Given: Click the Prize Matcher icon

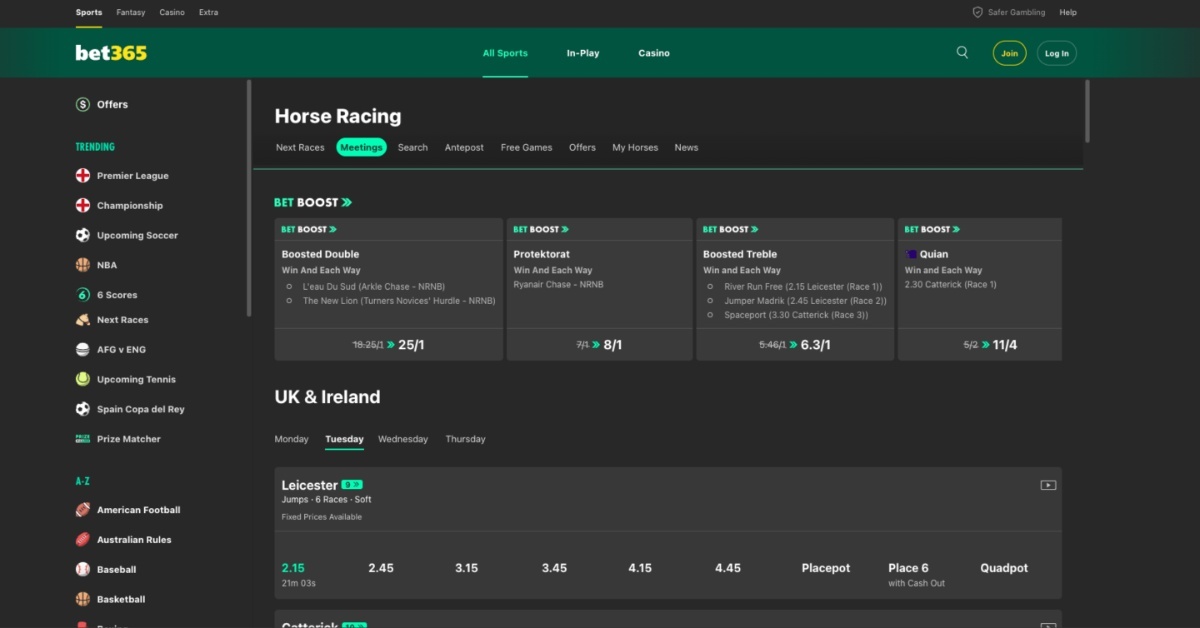Looking at the screenshot, I should click(82, 438).
